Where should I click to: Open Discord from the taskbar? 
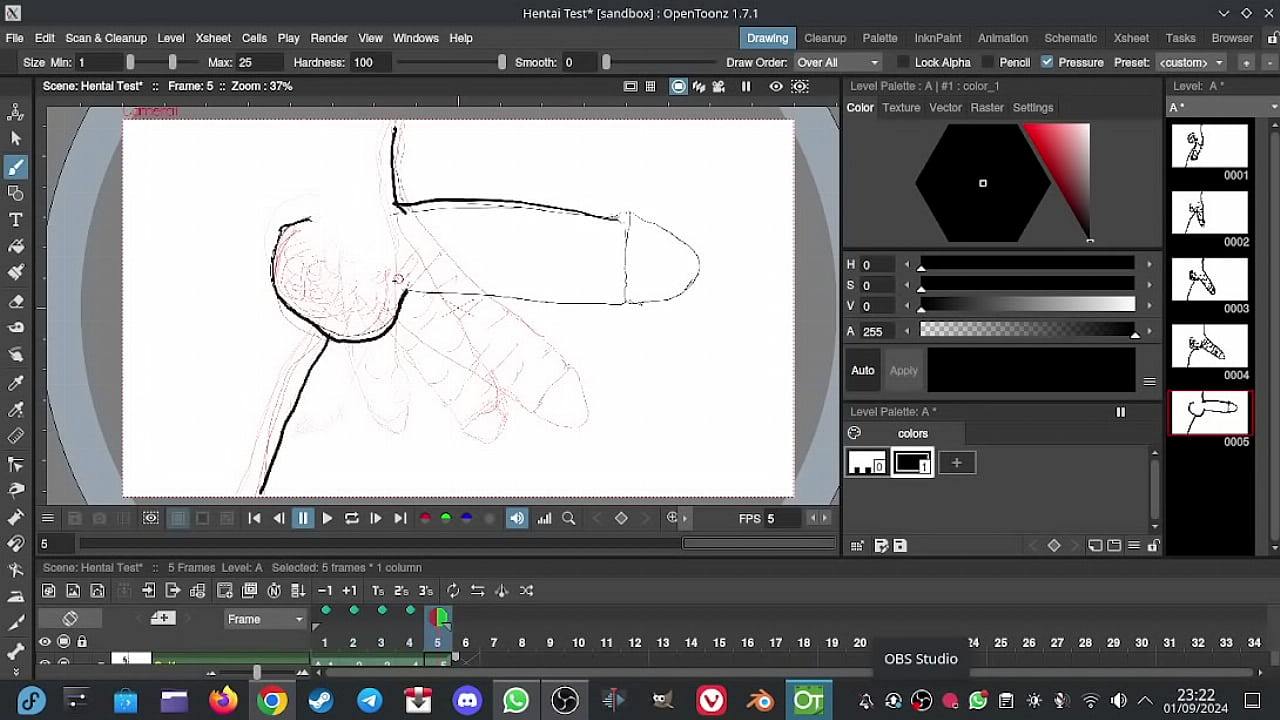[467, 700]
